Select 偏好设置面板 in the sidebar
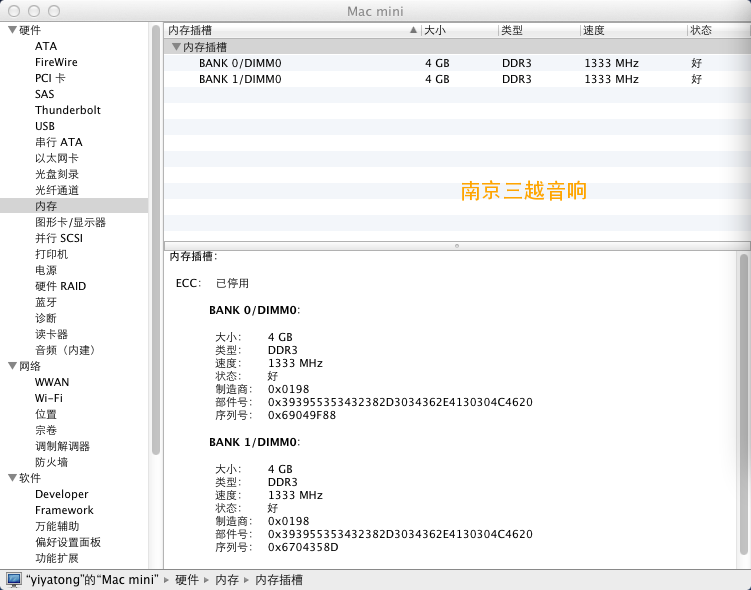Viewport: 751px width, 590px height. pos(68,542)
